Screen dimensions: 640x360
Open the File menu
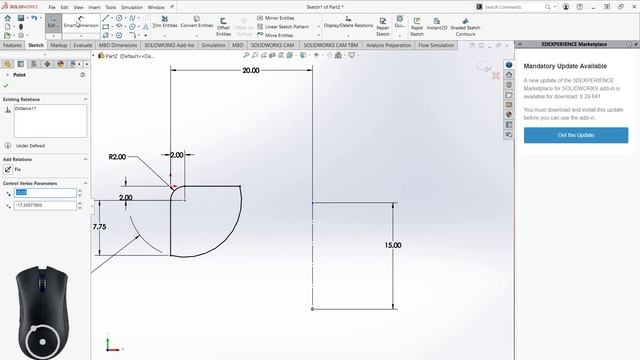(x=52, y=7)
